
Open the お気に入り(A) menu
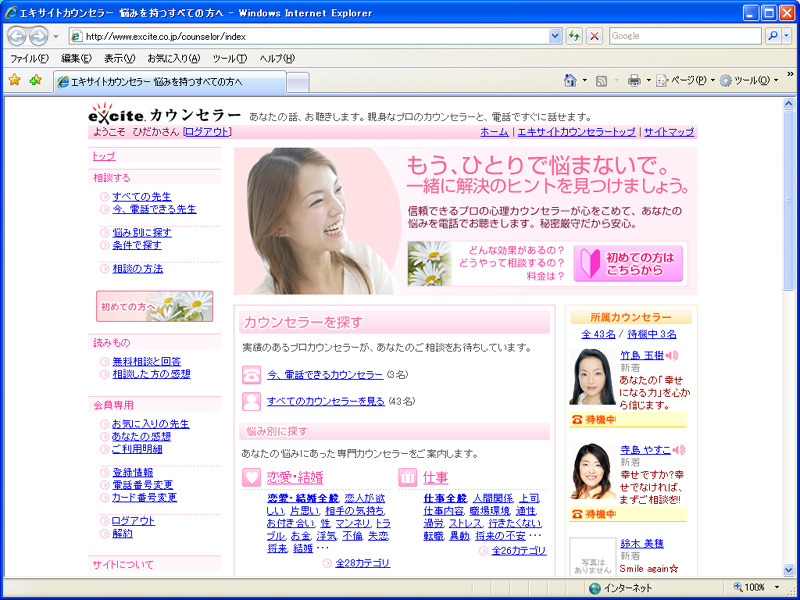coord(173,59)
